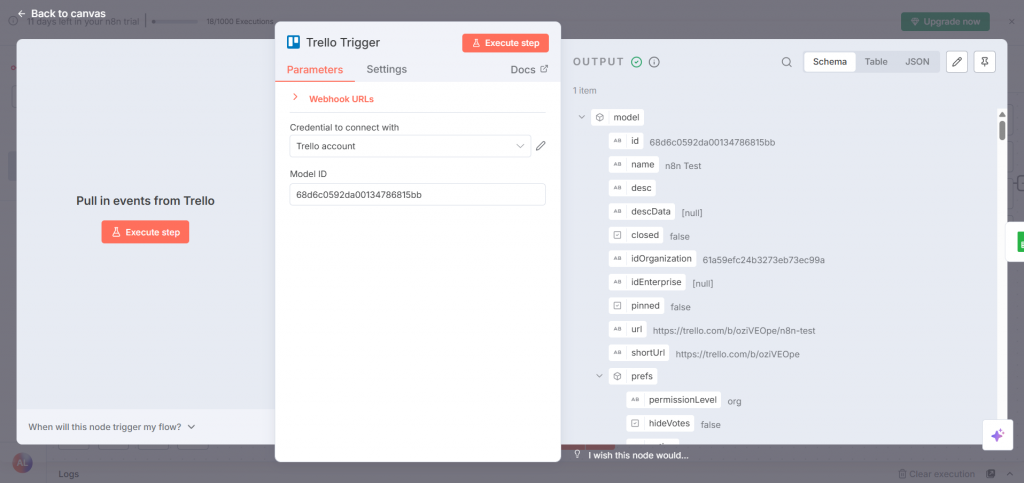Select permissionLevel field pill

(x=674, y=400)
